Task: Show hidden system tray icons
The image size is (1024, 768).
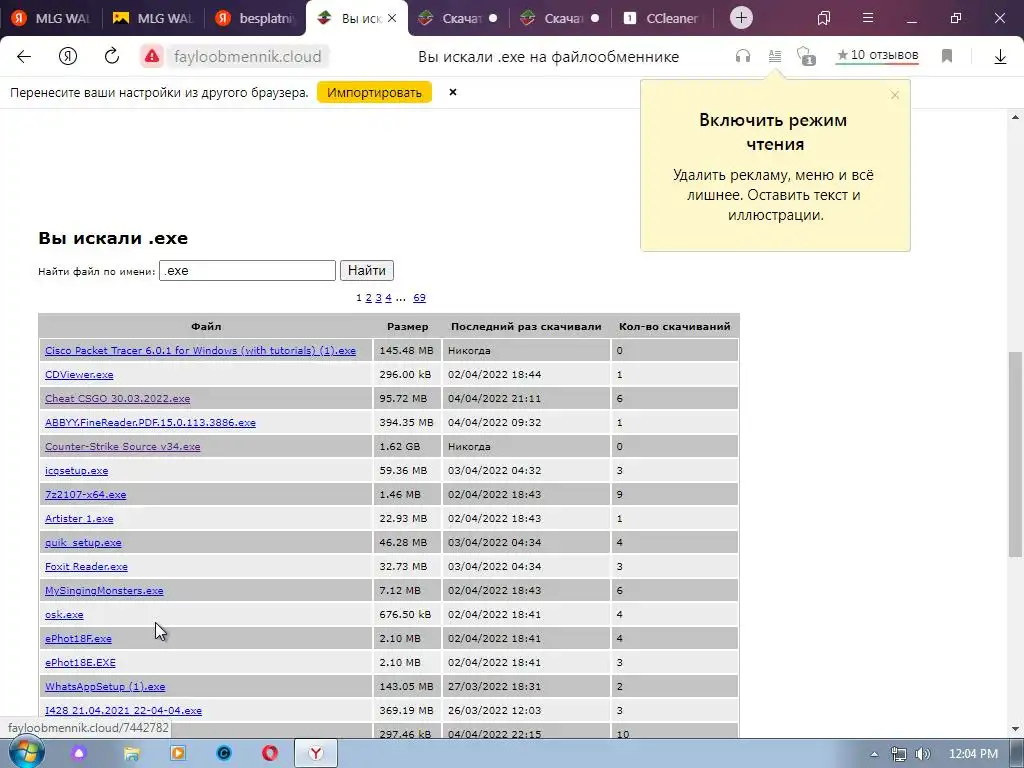Action: coord(874,754)
